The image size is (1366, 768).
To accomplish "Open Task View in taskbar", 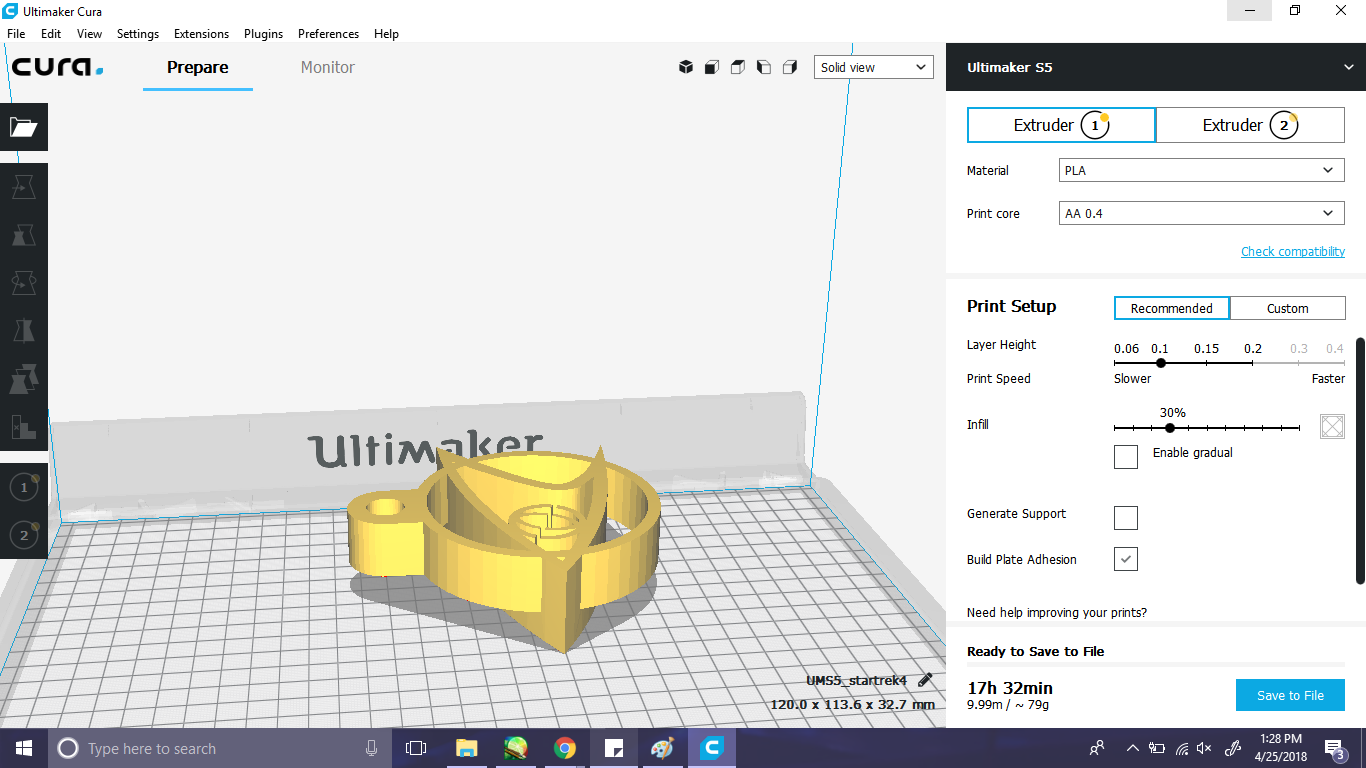I will (416, 748).
